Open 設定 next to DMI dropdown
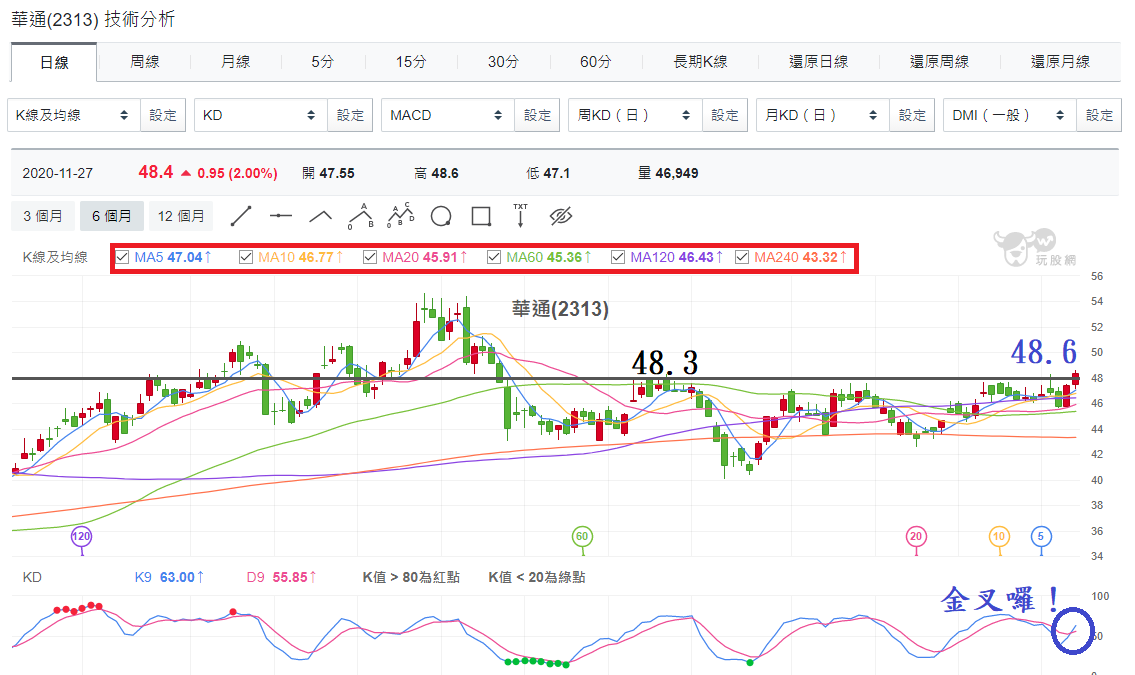Image resolution: width=1135 pixels, height=675 pixels. (x=1099, y=115)
